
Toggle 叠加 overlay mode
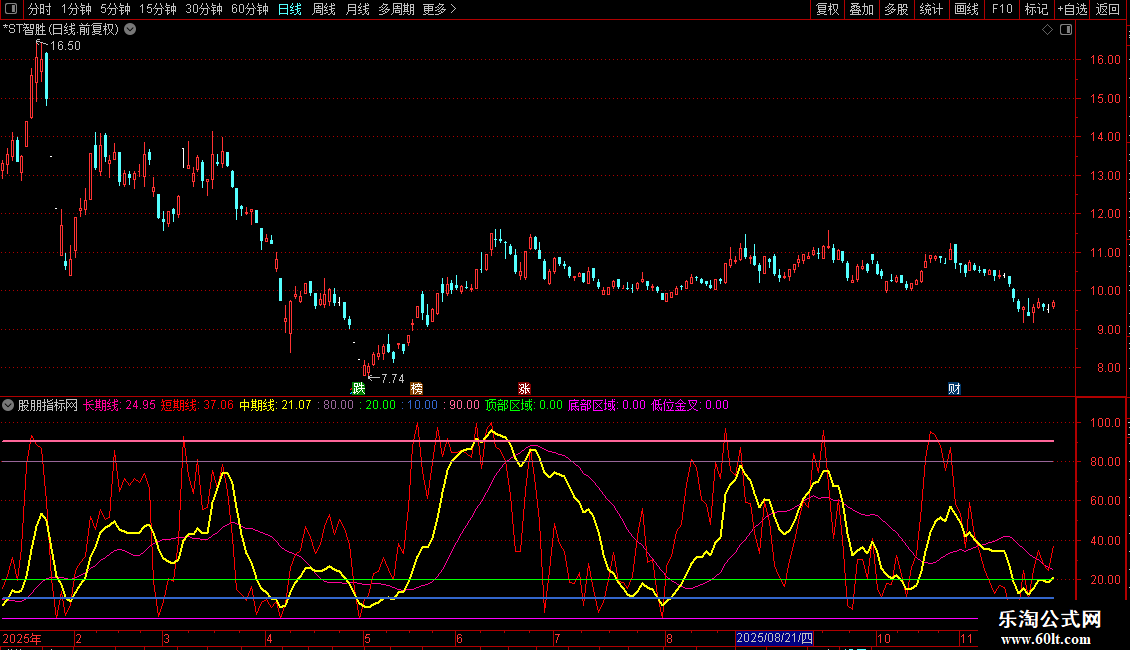pos(861,10)
